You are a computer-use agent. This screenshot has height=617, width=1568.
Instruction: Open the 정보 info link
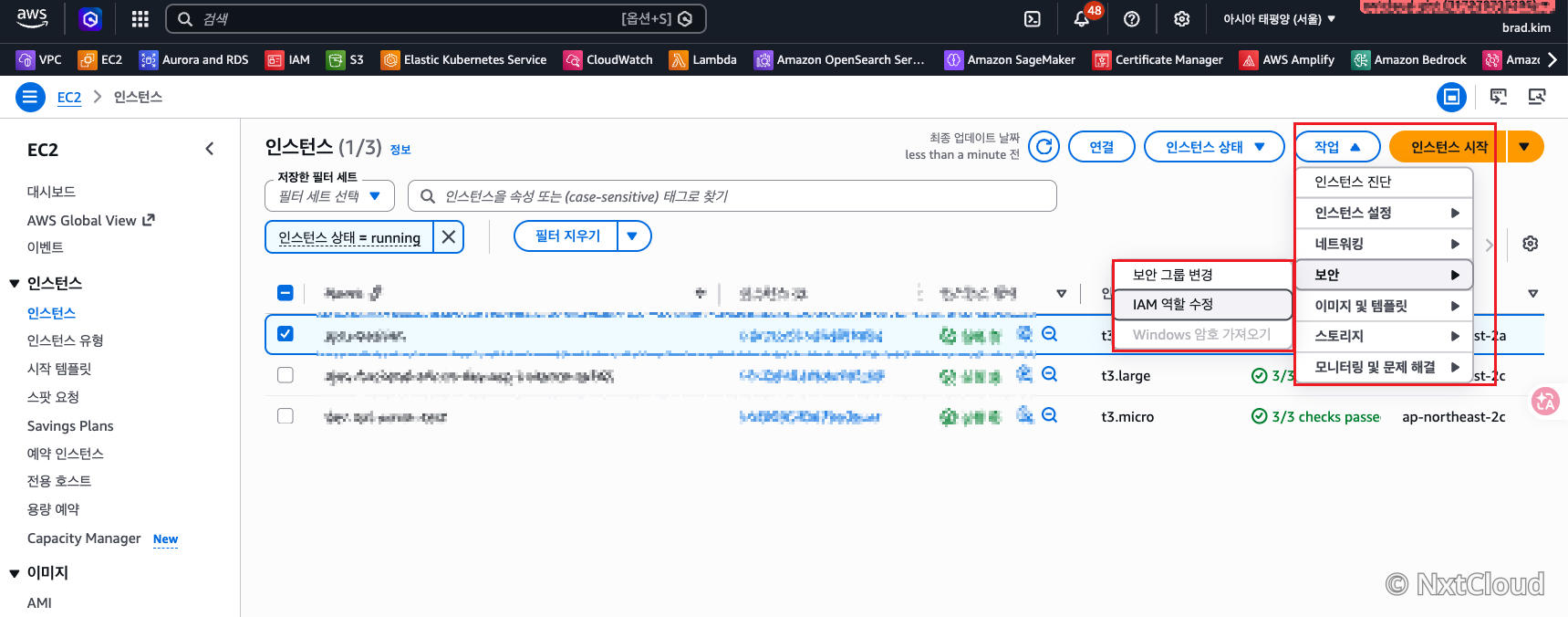400,150
